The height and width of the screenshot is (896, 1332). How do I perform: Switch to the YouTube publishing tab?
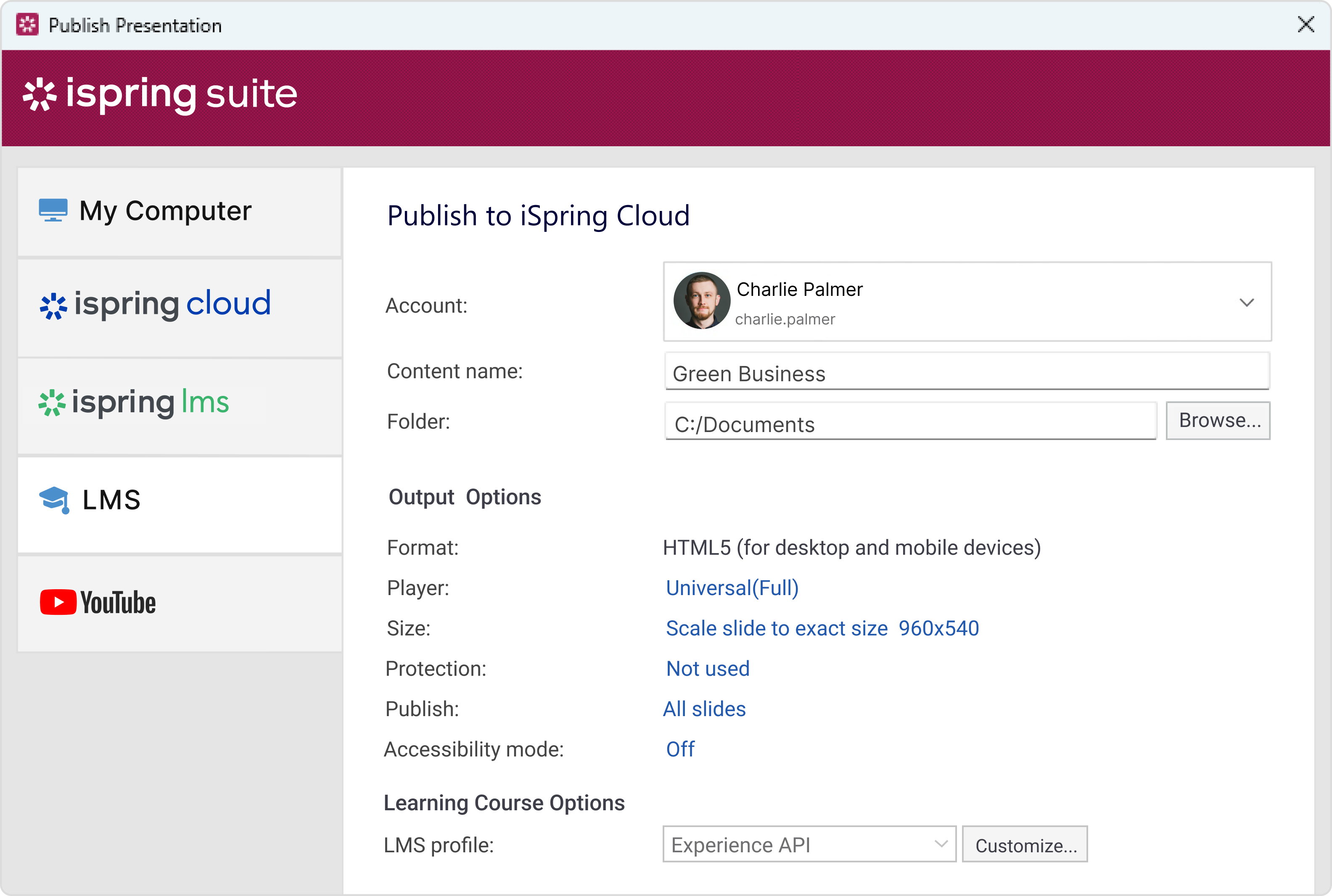coord(180,603)
